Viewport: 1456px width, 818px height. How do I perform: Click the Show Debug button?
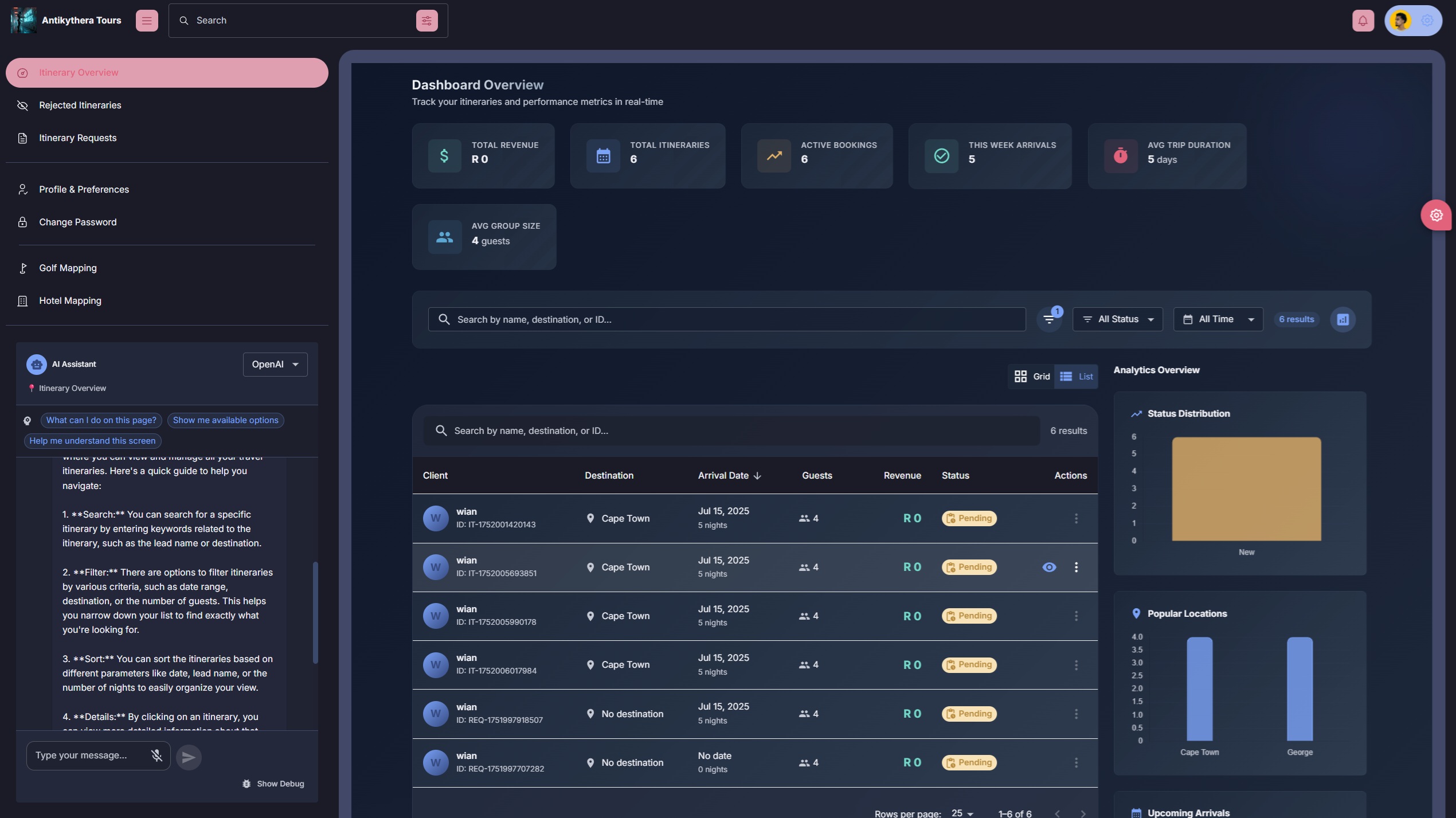(x=273, y=784)
